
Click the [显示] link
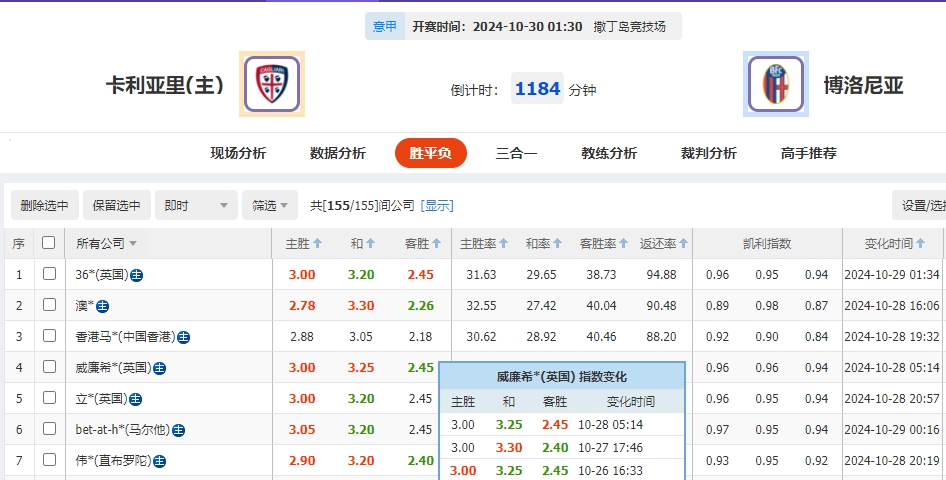click(x=437, y=205)
